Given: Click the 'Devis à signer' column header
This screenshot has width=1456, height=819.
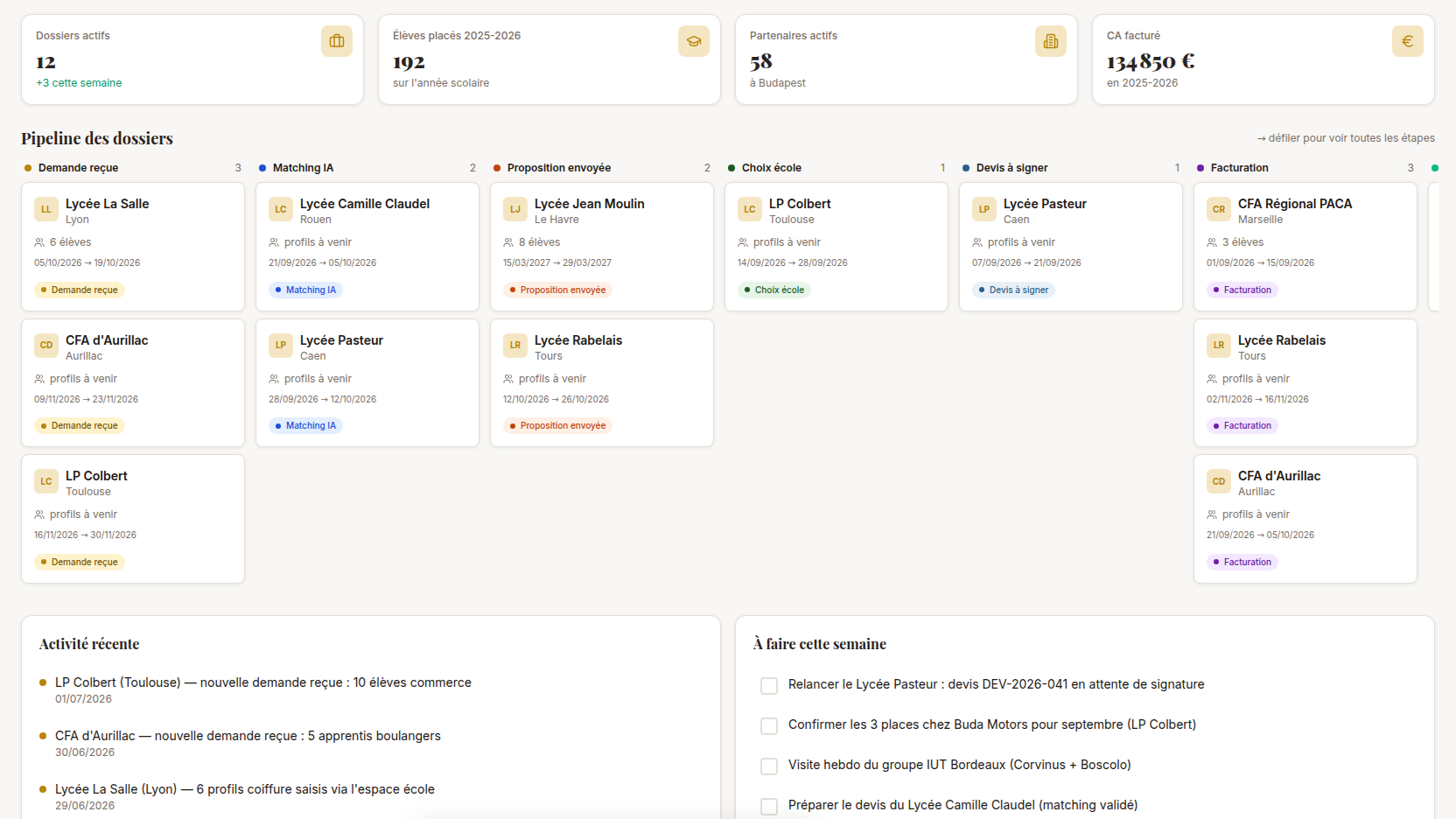Looking at the screenshot, I should [x=1012, y=168].
